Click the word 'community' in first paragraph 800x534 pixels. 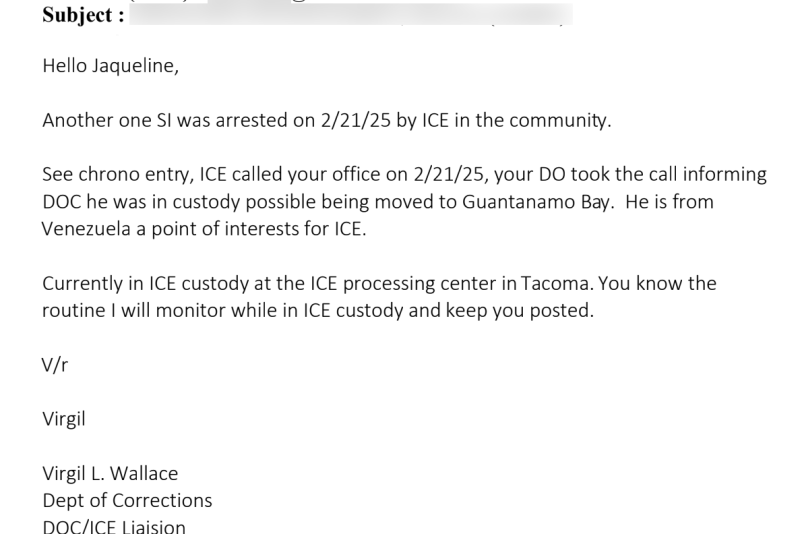pyautogui.click(x=559, y=121)
